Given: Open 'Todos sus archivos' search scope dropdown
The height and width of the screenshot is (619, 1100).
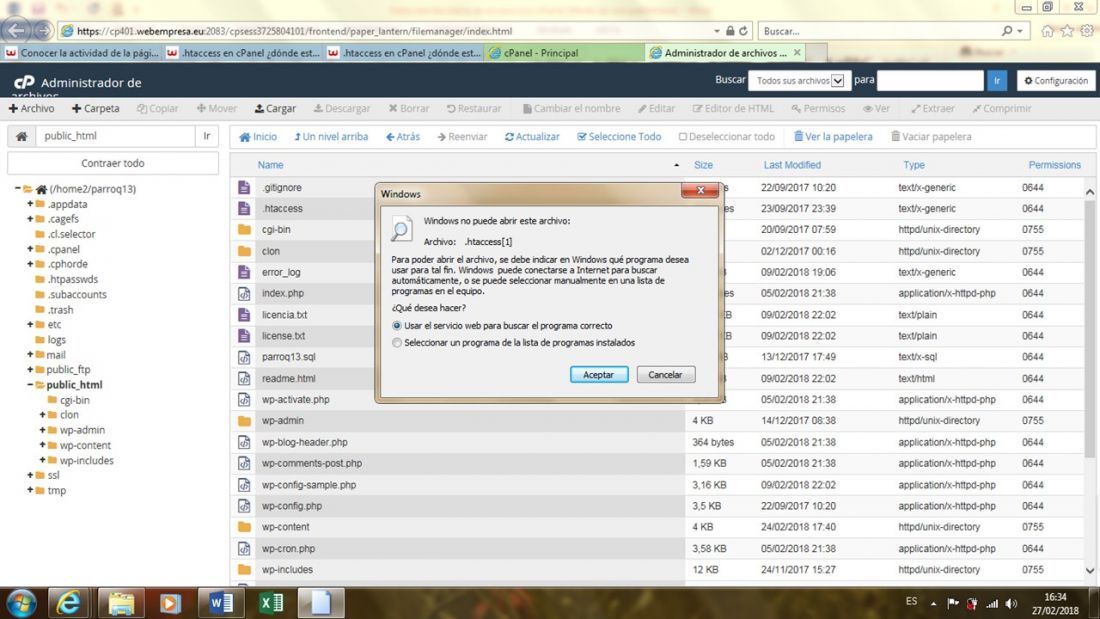Looking at the screenshot, I should [x=799, y=81].
